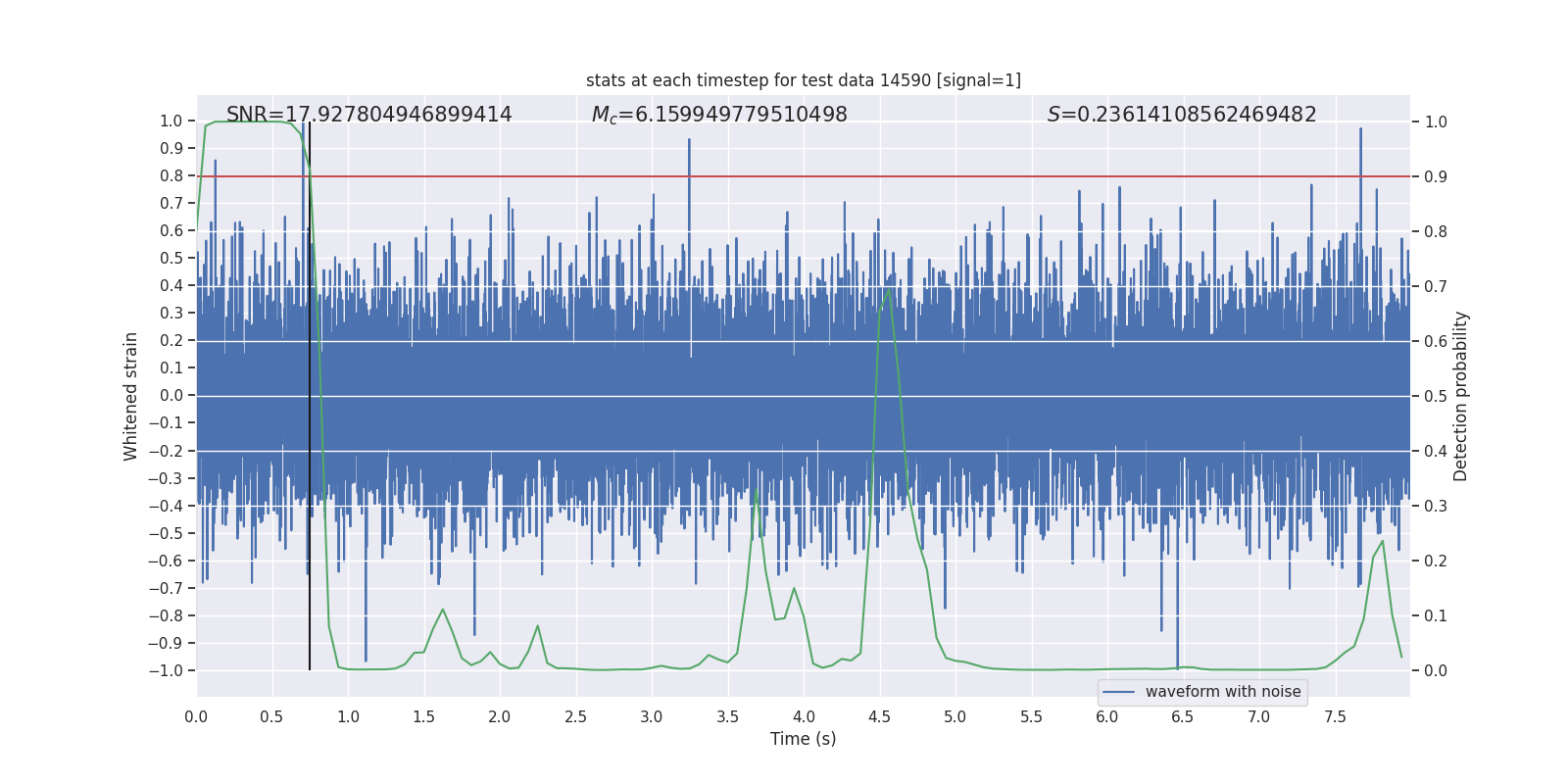Click the x-axis tick label 0.0
Viewport: 1568px width, 784px height.
pos(196,716)
